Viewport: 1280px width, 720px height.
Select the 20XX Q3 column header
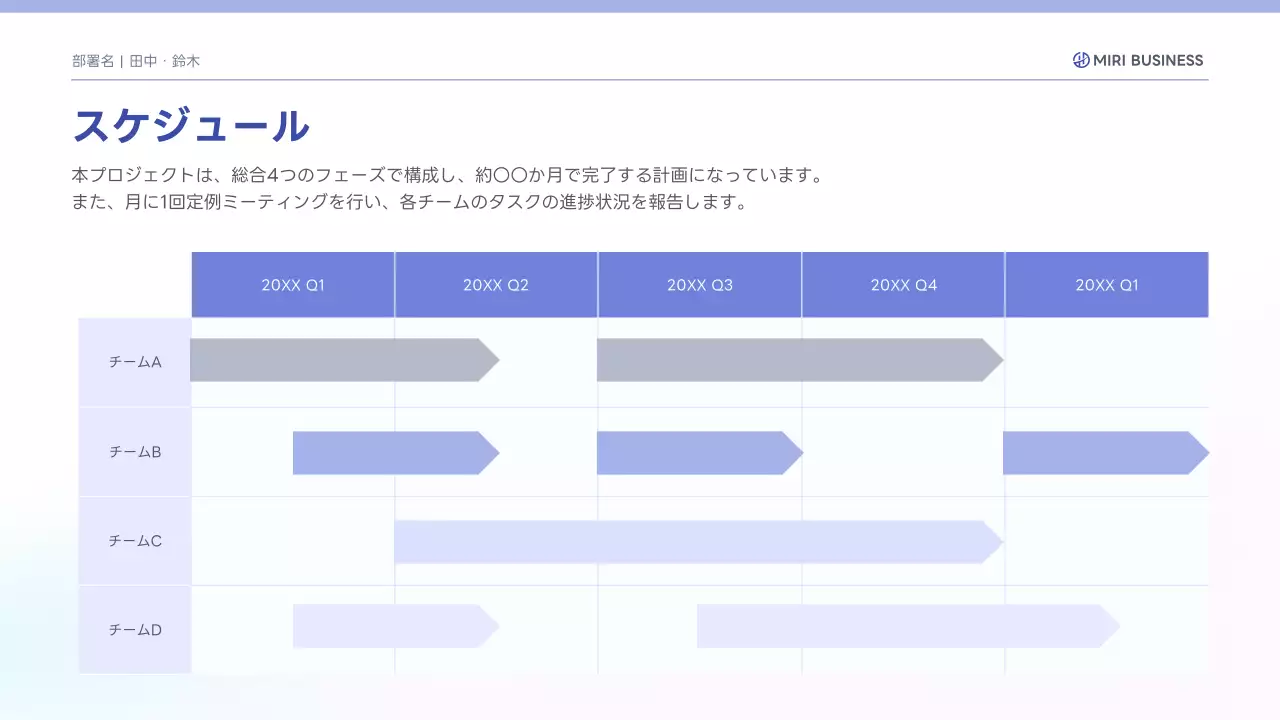(699, 284)
